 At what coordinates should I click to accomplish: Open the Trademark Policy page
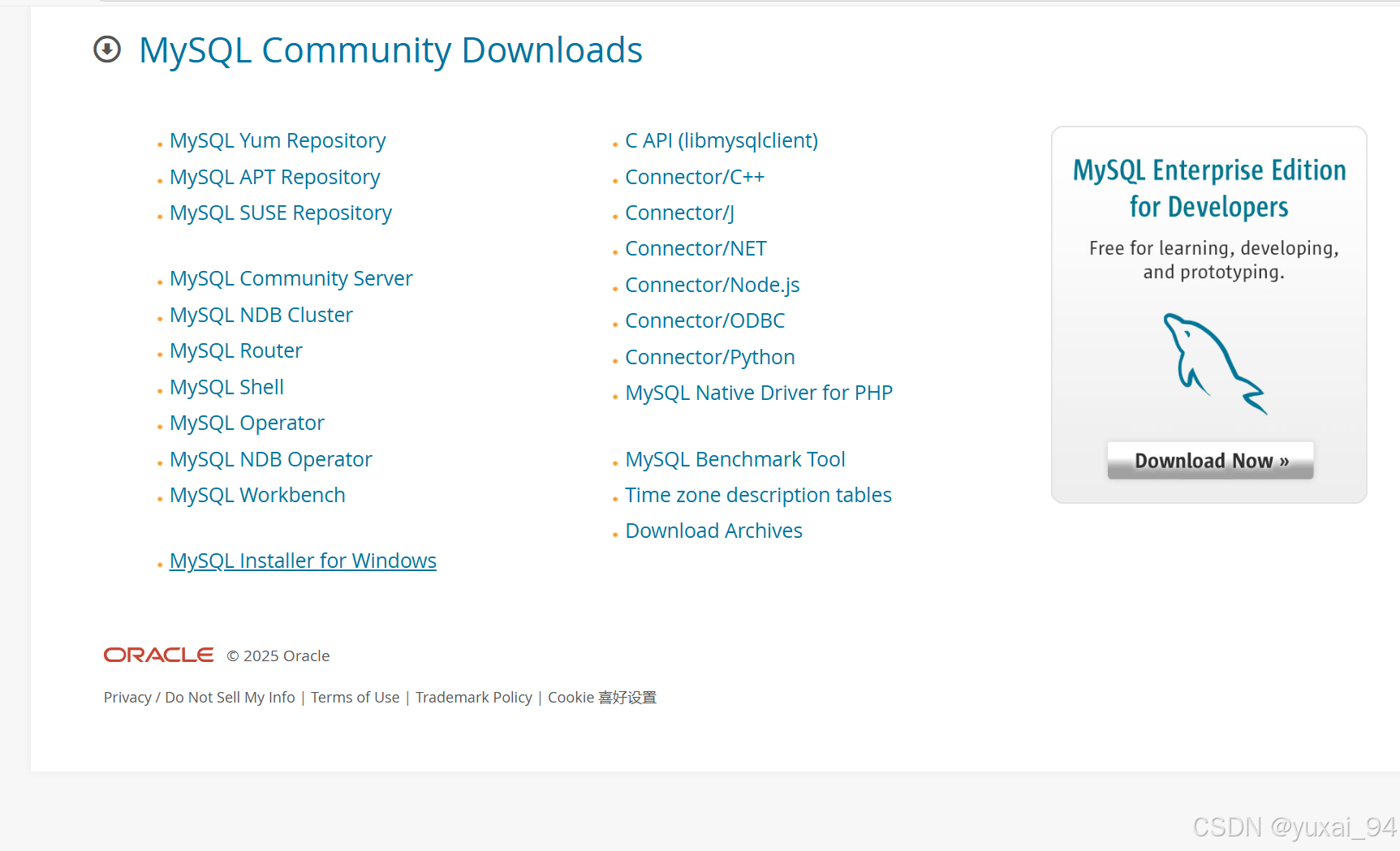click(x=474, y=696)
